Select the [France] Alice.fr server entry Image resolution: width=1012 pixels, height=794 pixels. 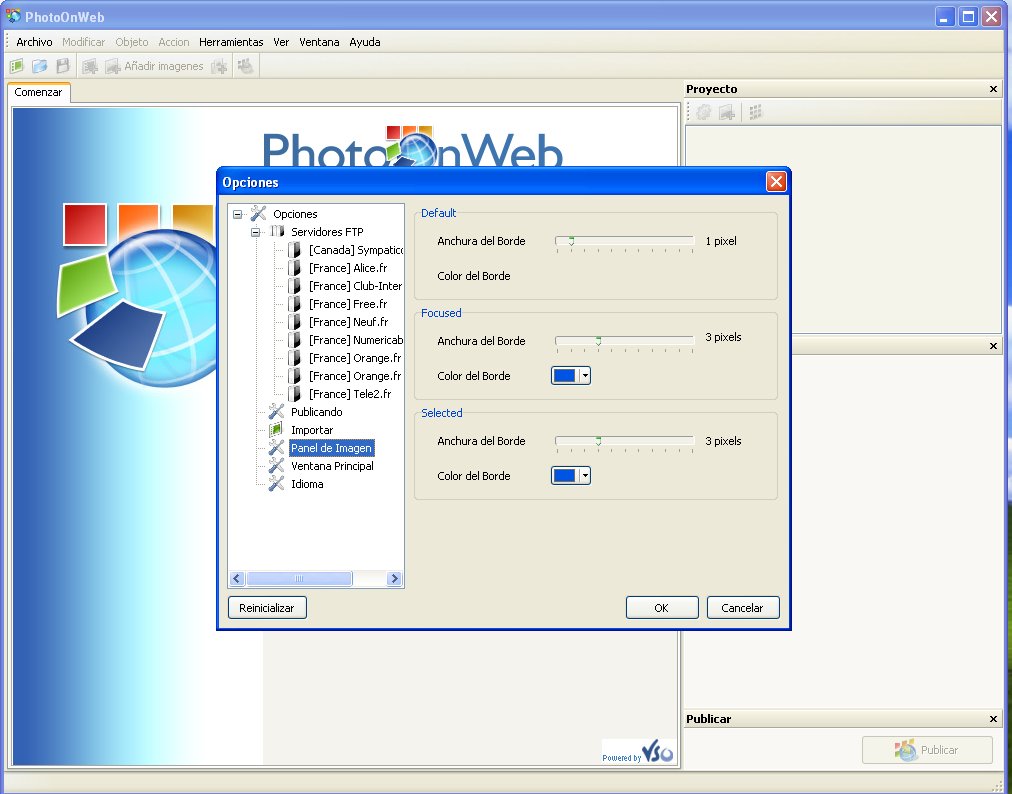pos(348,269)
